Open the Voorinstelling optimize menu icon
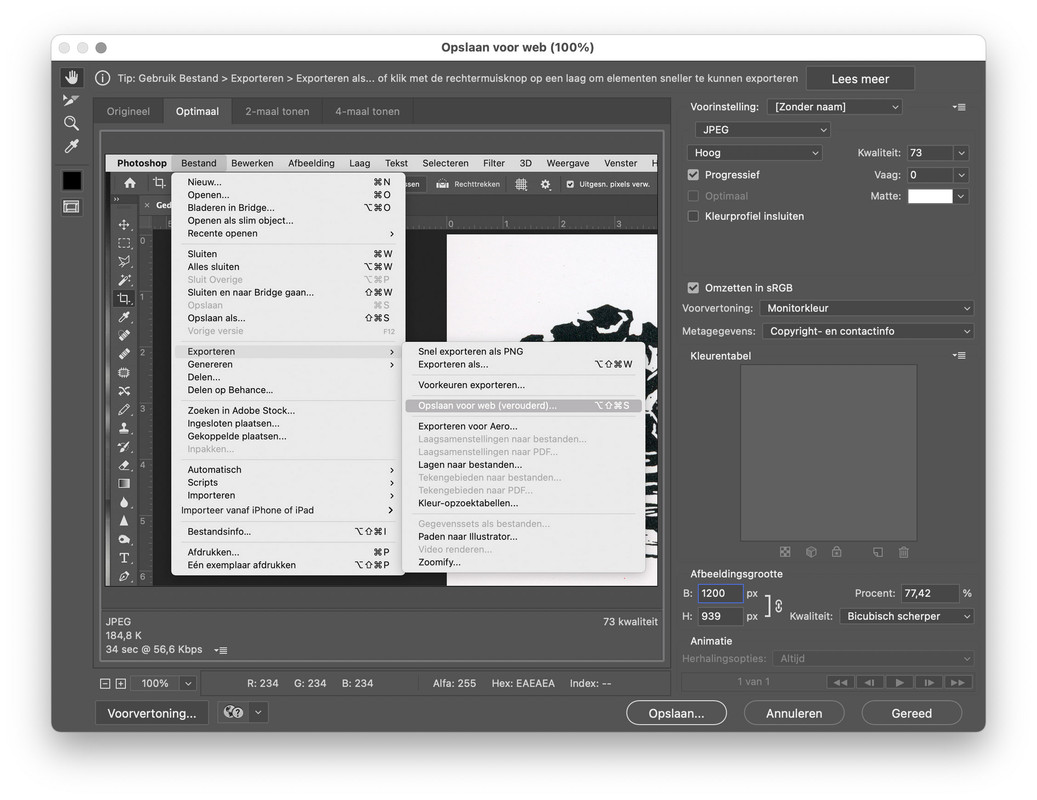Viewport: 1037px width, 800px height. pyautogui.click(x=959, y=106)
